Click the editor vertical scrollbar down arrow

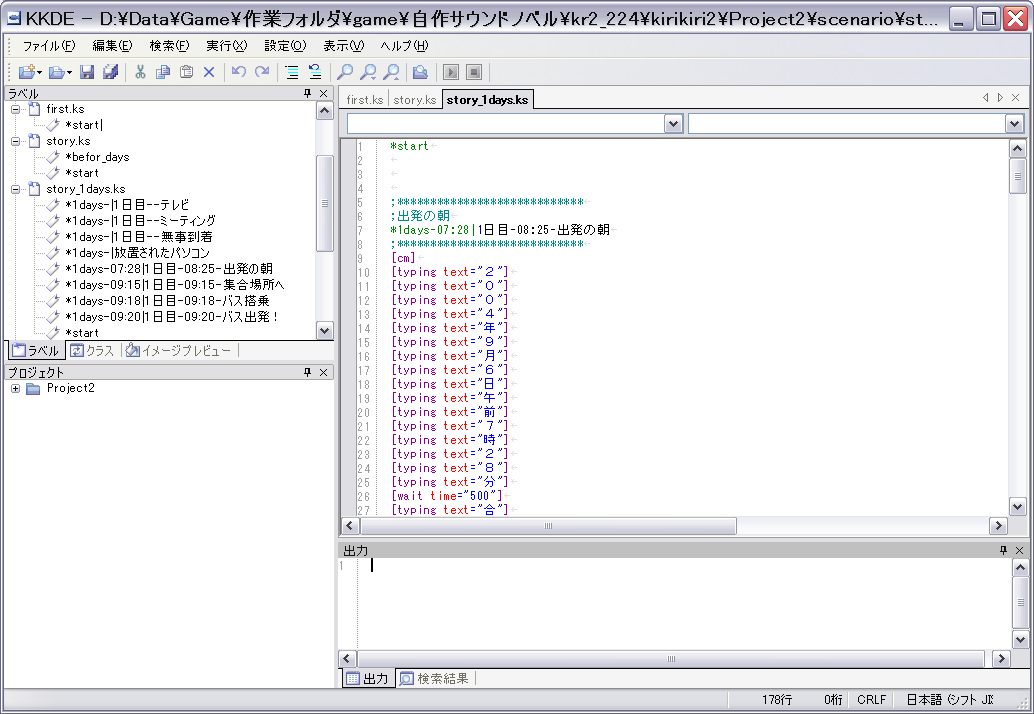pyautogui.click(x=1017, y=506)
